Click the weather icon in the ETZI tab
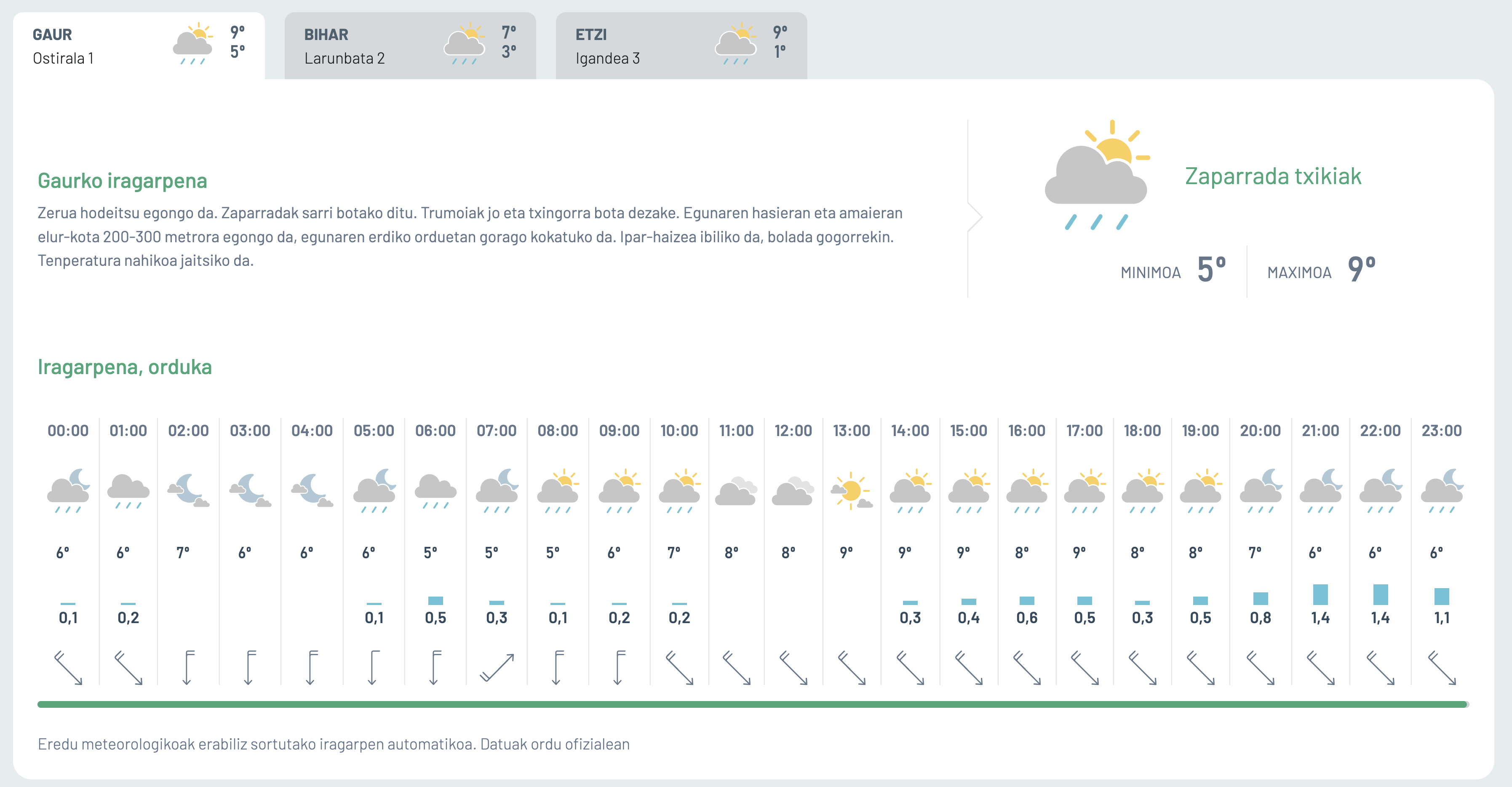The image size is (1512, 787). tap(736, 44)
